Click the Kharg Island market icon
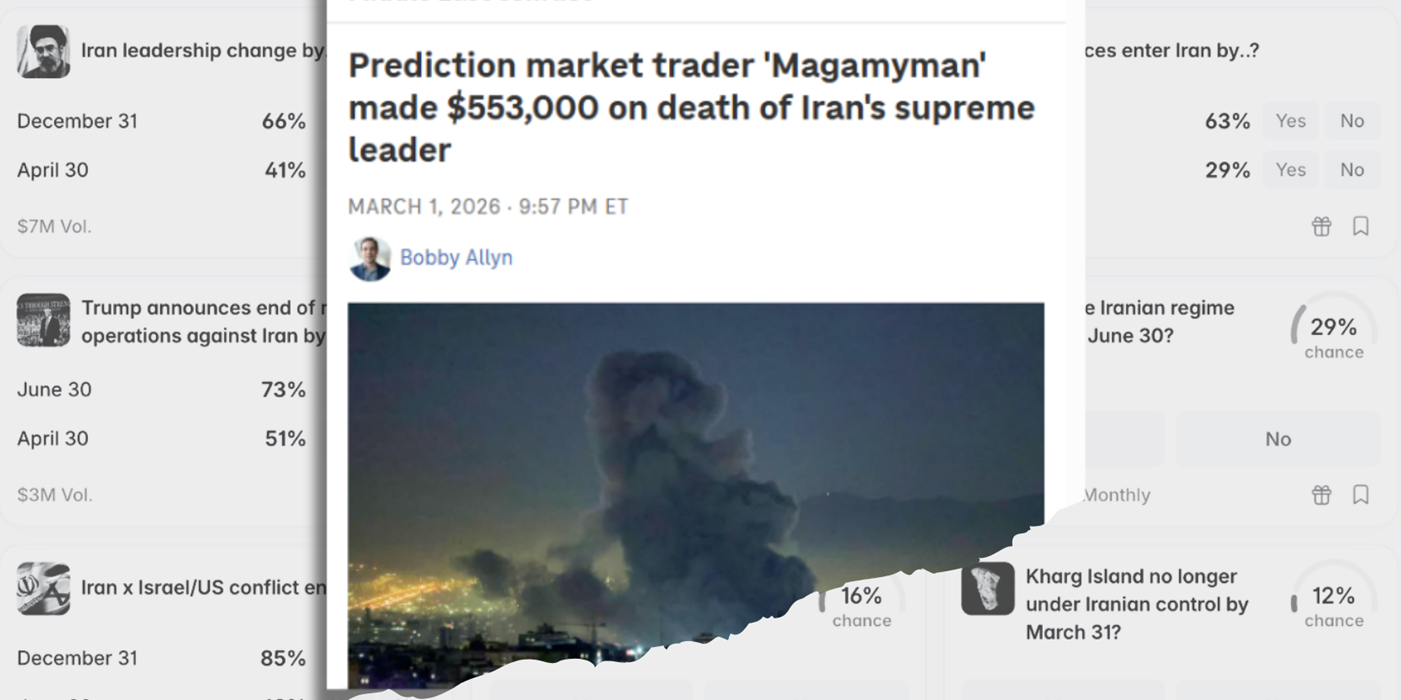 (x=988, y=588)
